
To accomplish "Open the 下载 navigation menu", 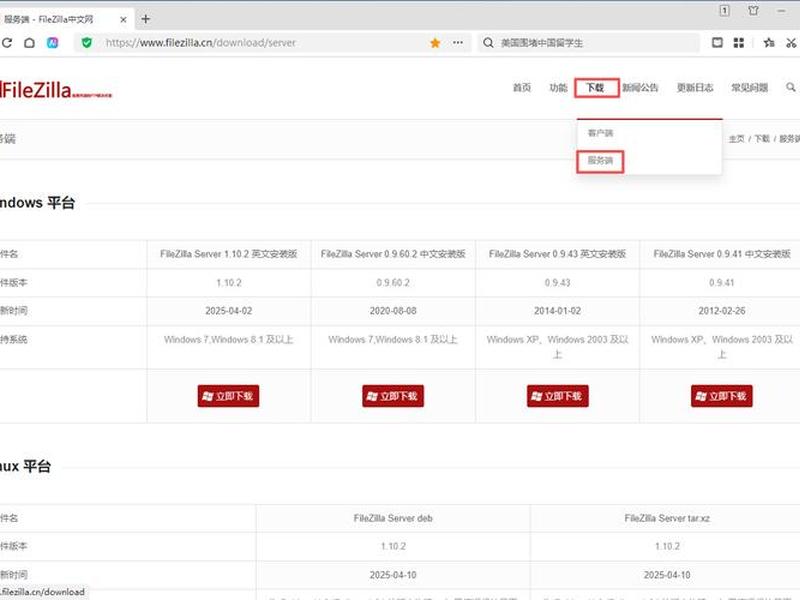I will pos(596,88).
